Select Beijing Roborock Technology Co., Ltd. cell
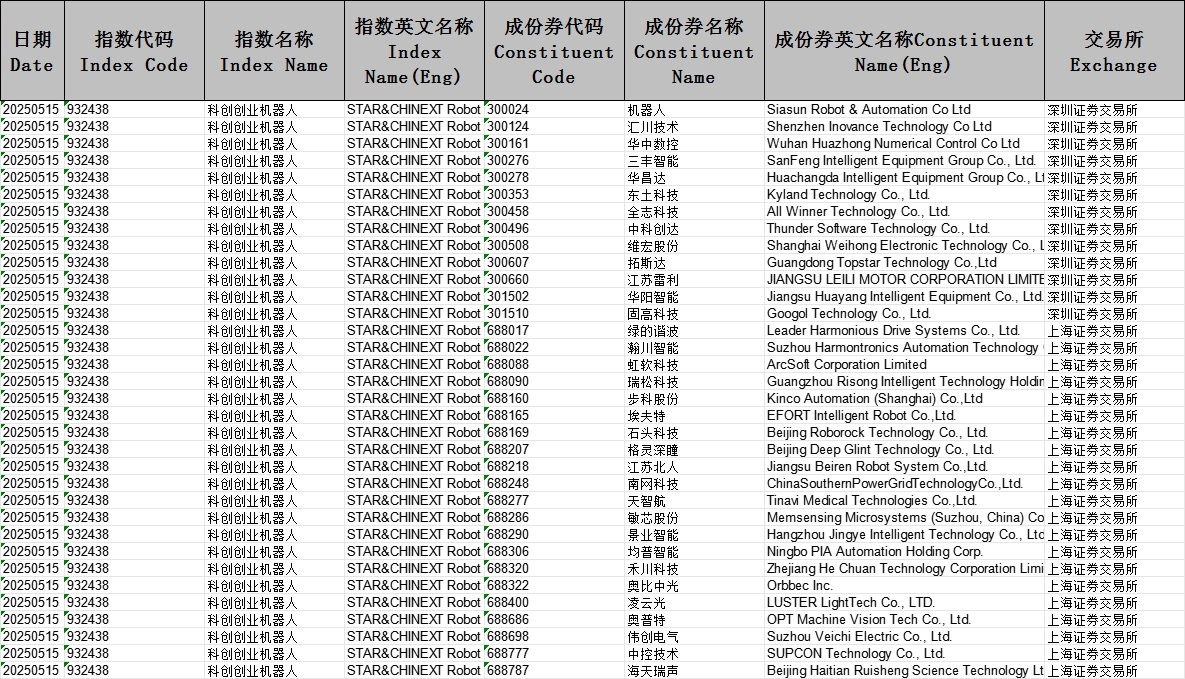 tap(904, 433)
